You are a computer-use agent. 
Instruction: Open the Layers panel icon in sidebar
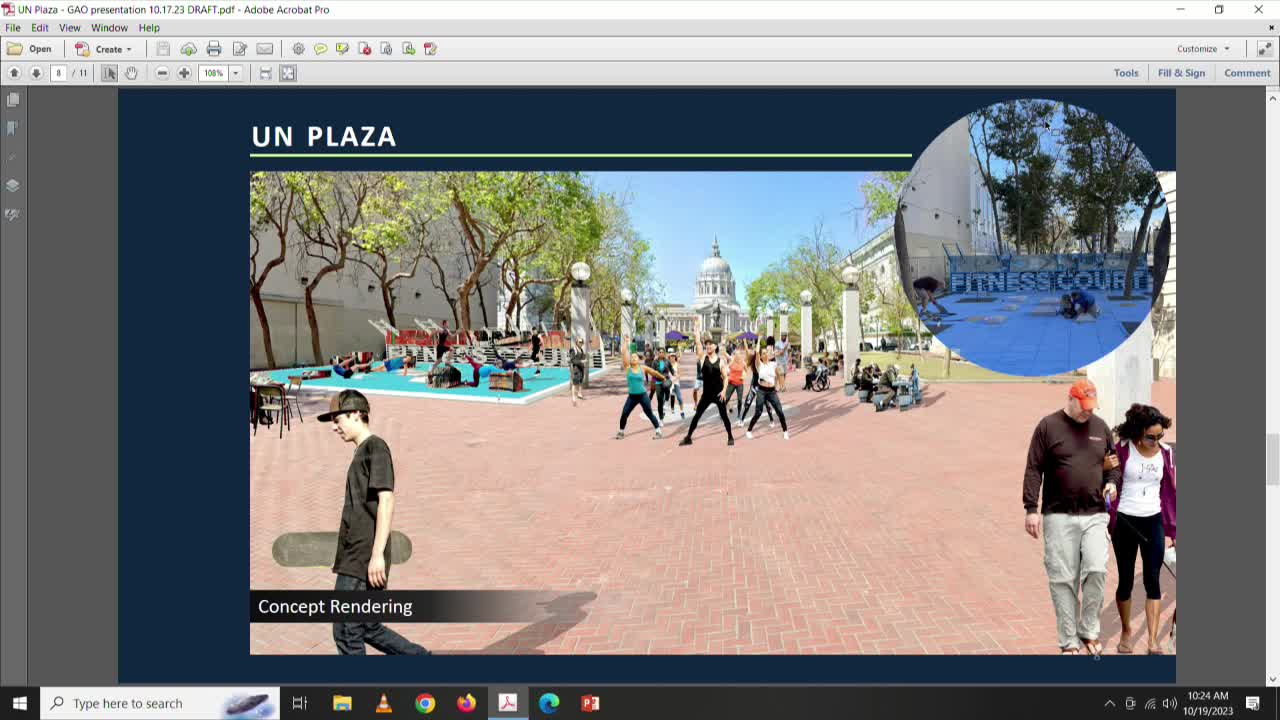click(13, 185)
